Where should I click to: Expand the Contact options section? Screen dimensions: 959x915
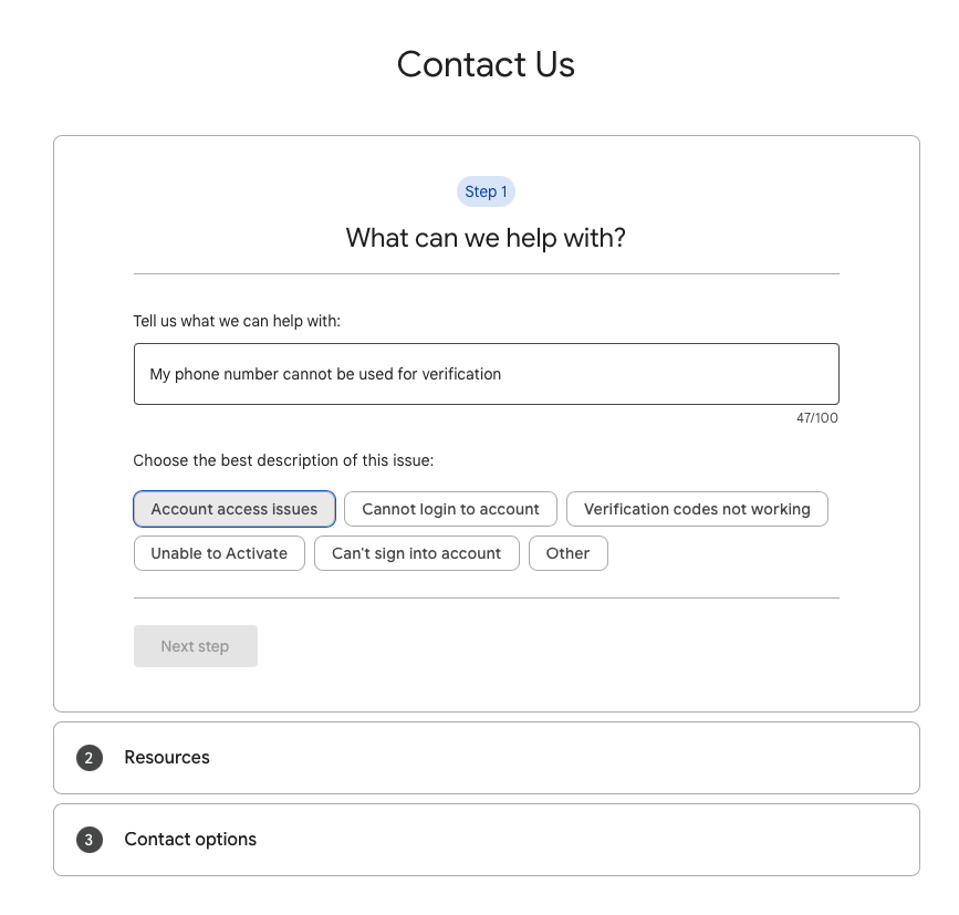pos(190,840)
